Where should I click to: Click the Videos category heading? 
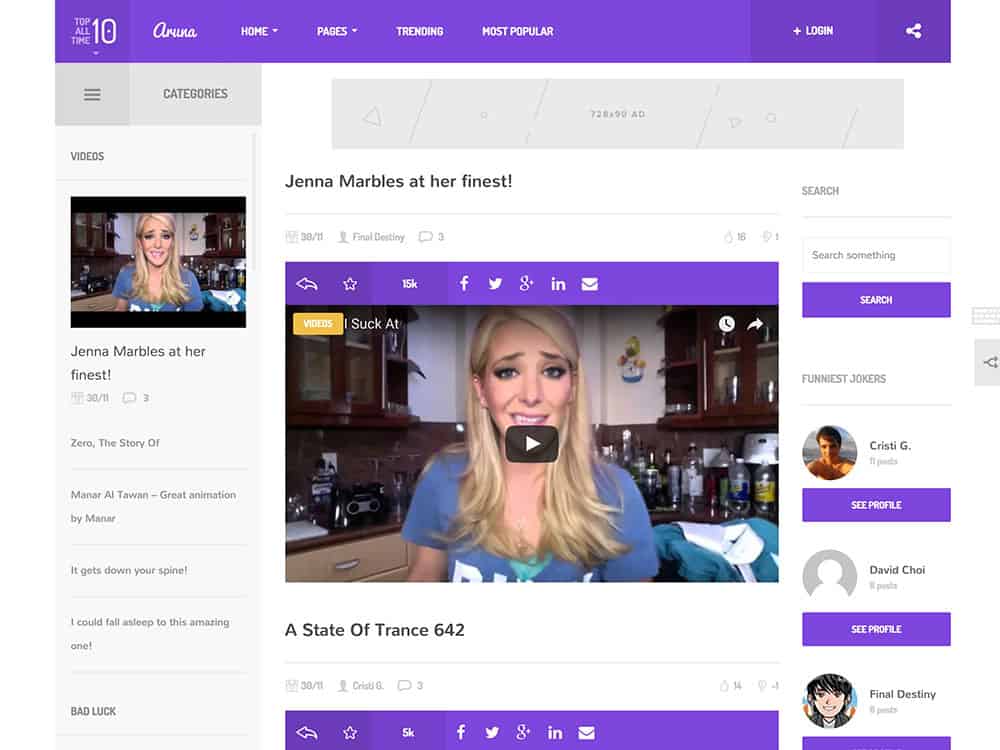87,156
